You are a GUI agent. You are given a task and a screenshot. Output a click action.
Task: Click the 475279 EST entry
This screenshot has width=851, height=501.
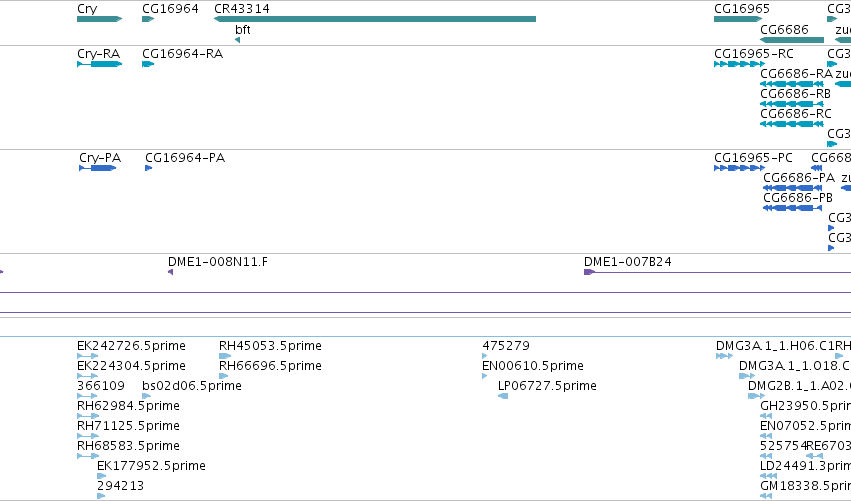[x=485, y=356]
